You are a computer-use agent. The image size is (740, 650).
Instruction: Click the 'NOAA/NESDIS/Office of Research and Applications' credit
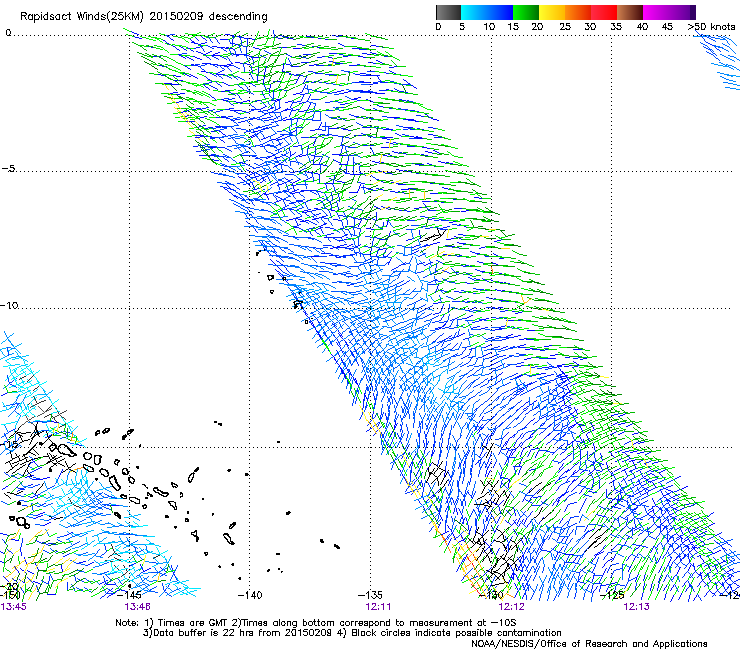pyautogui.click(x=589, y=644)
